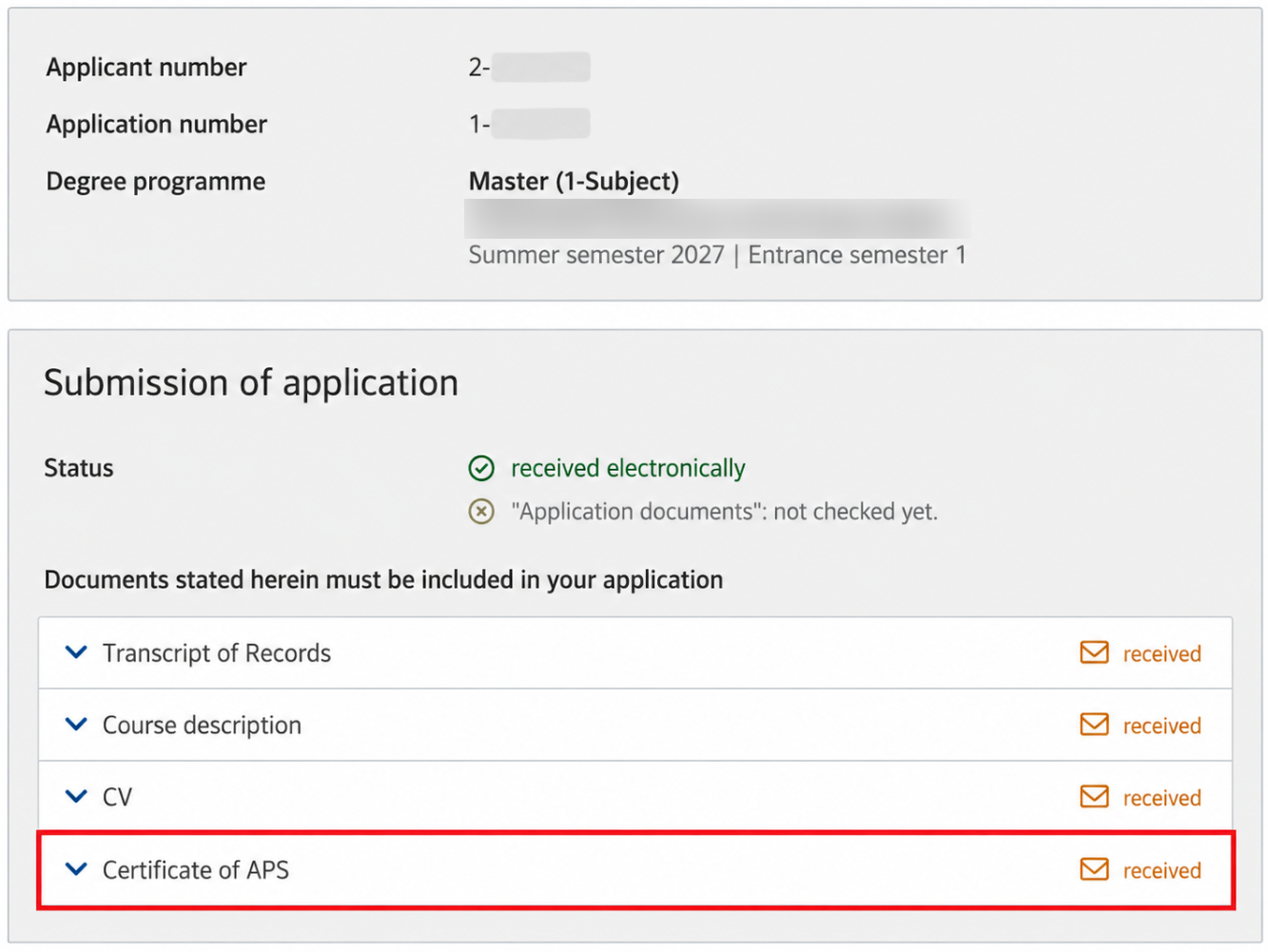Click green checkmark icon beside received electronically
1268x952 pixels.
[481, 468]
